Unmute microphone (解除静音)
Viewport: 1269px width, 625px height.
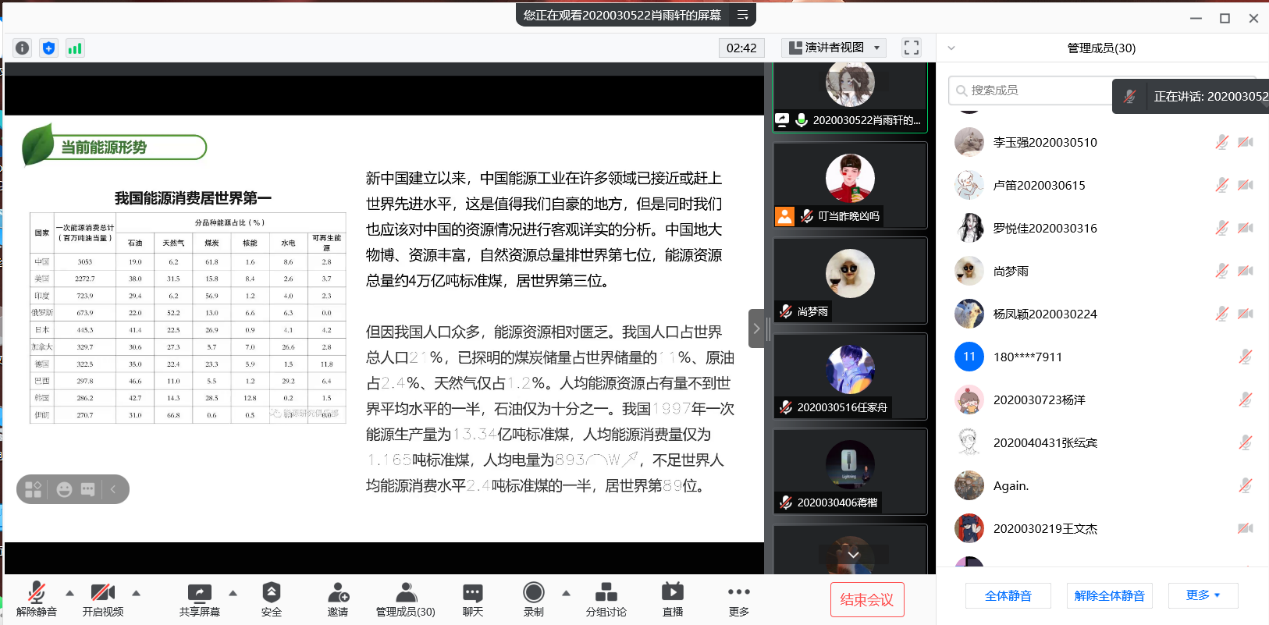tap(37, 599)
